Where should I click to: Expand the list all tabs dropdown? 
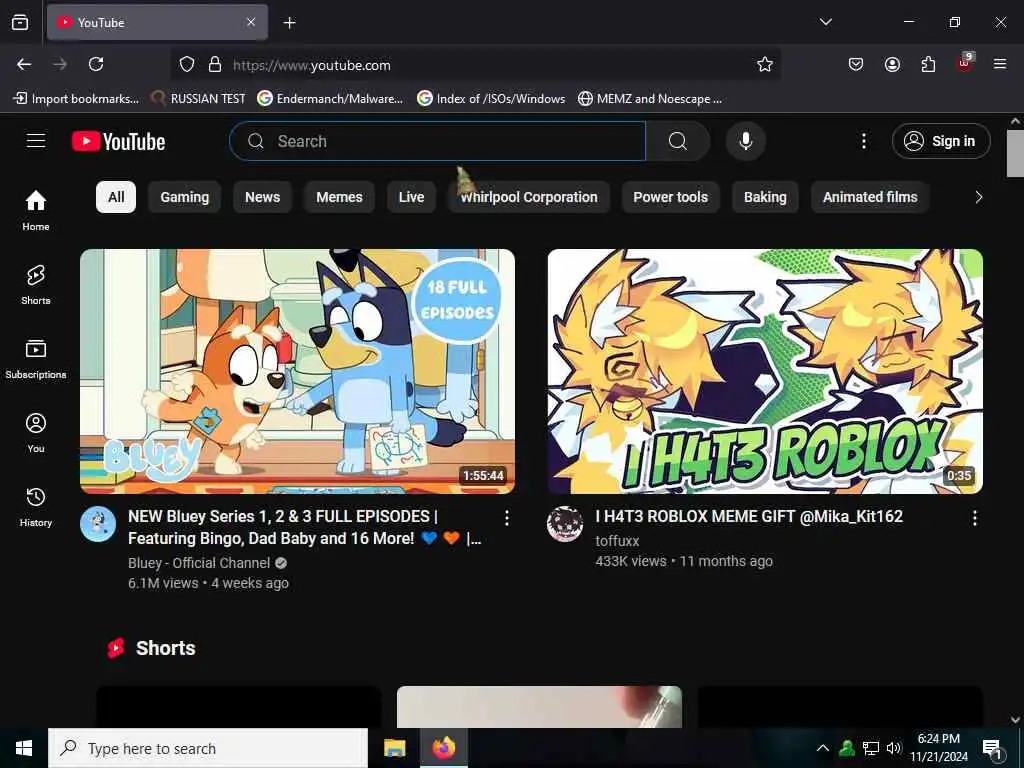point(825,22)
